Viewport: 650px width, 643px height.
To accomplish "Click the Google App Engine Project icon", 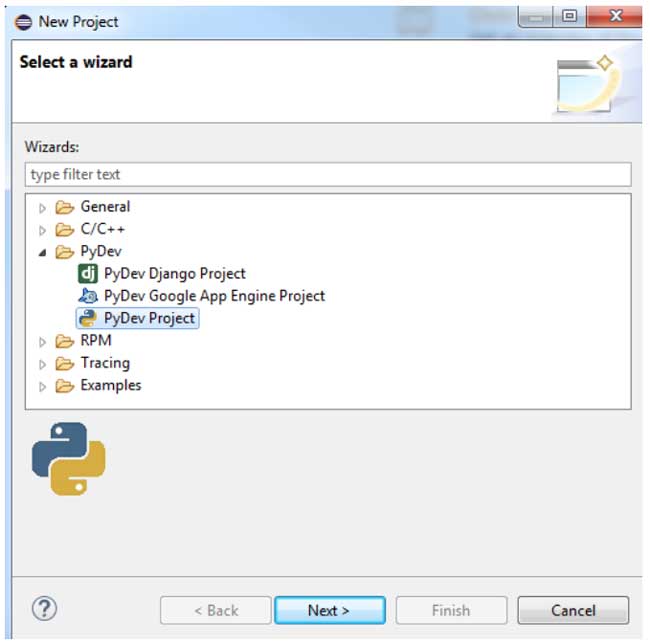I will 87,296.
